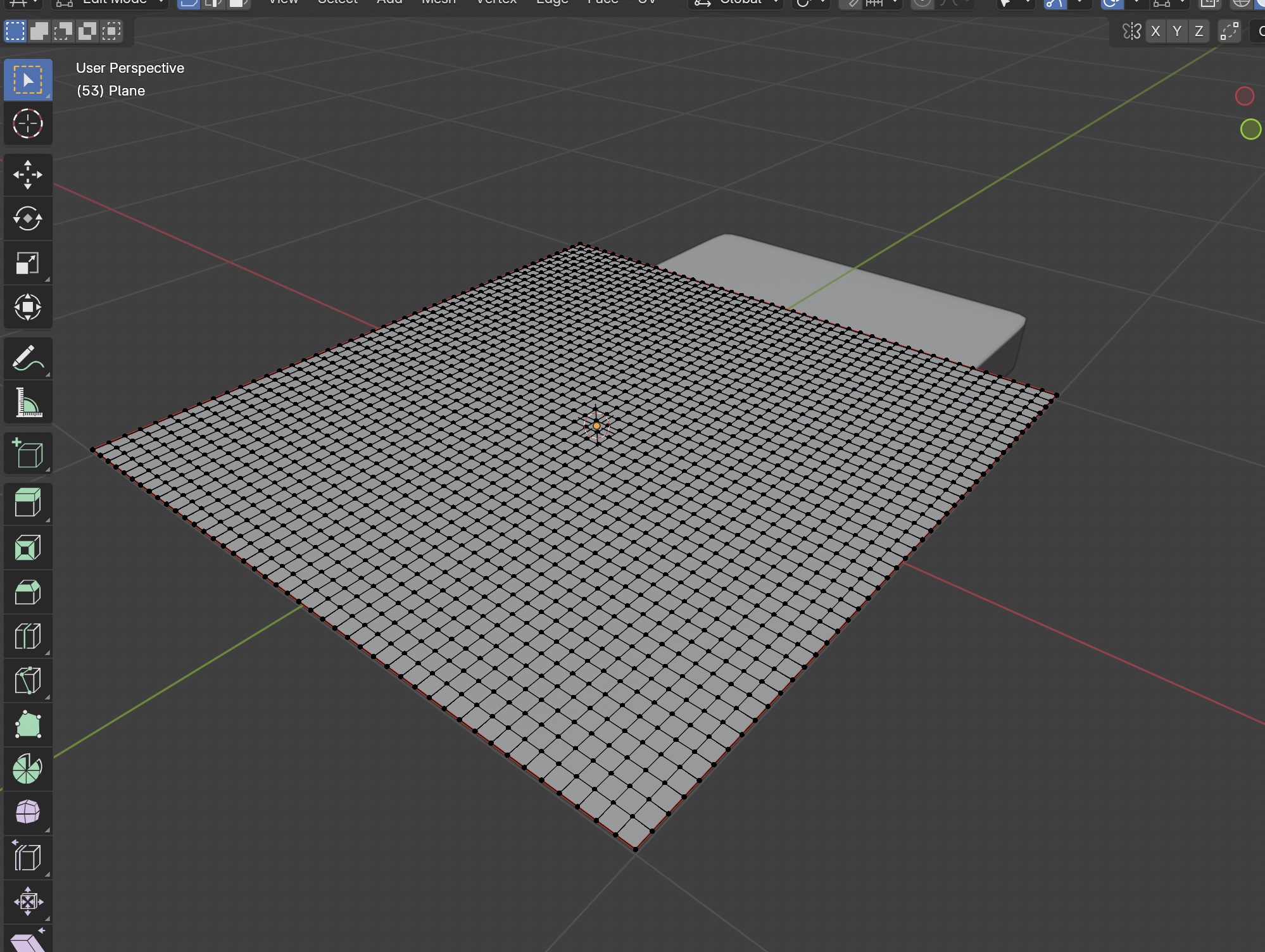The width and height of the screenshot is (1265, 952).
Task: Activate the Transform tool
Action: click(28, 307)
